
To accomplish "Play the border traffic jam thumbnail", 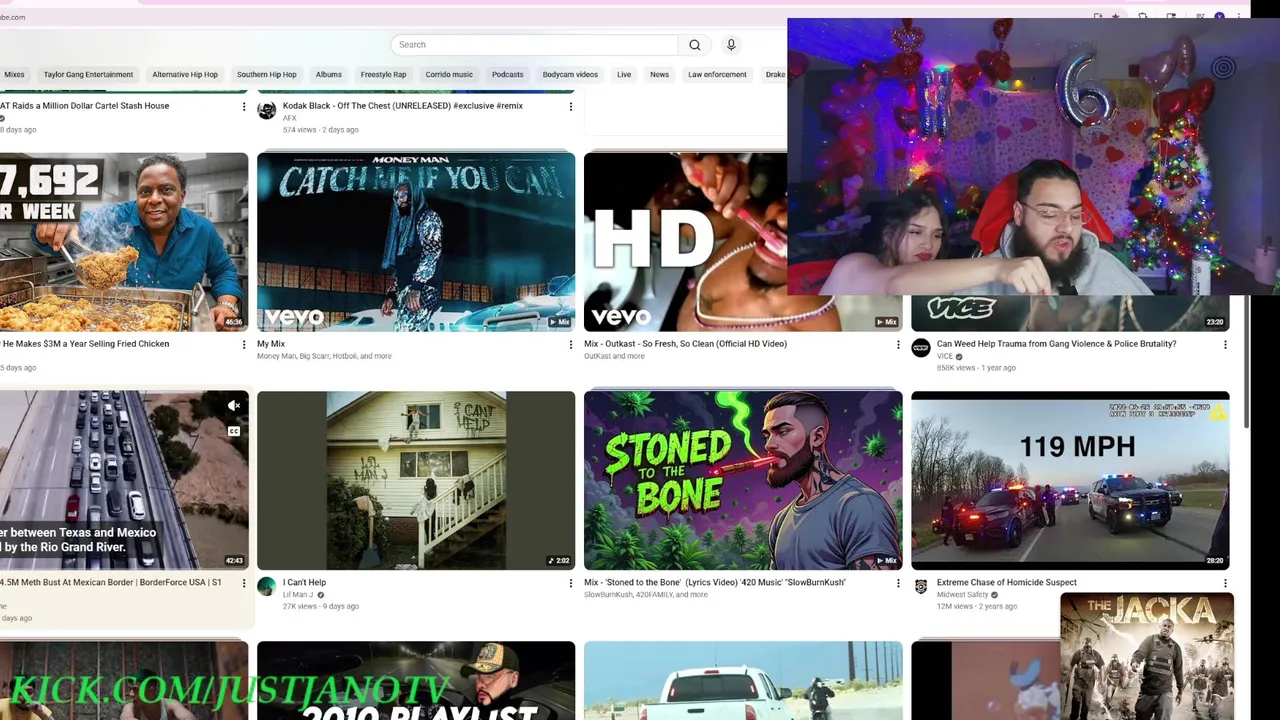I will (124, 480).
